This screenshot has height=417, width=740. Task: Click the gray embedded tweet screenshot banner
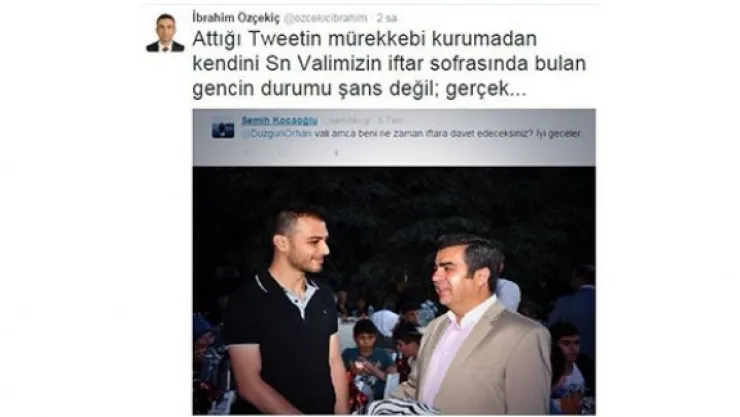[x=394, y=137]
